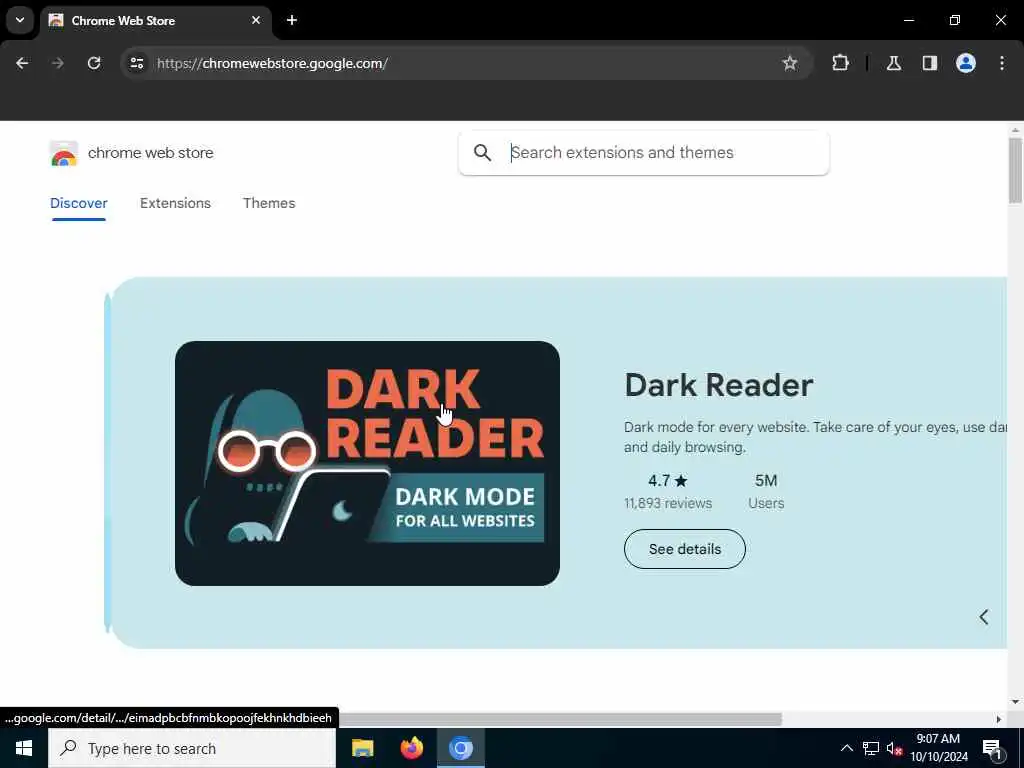Viewport: 1024px width, 768px height.
Task: Open File Explorer from taskbar
Action: click(x=362, y=748)
